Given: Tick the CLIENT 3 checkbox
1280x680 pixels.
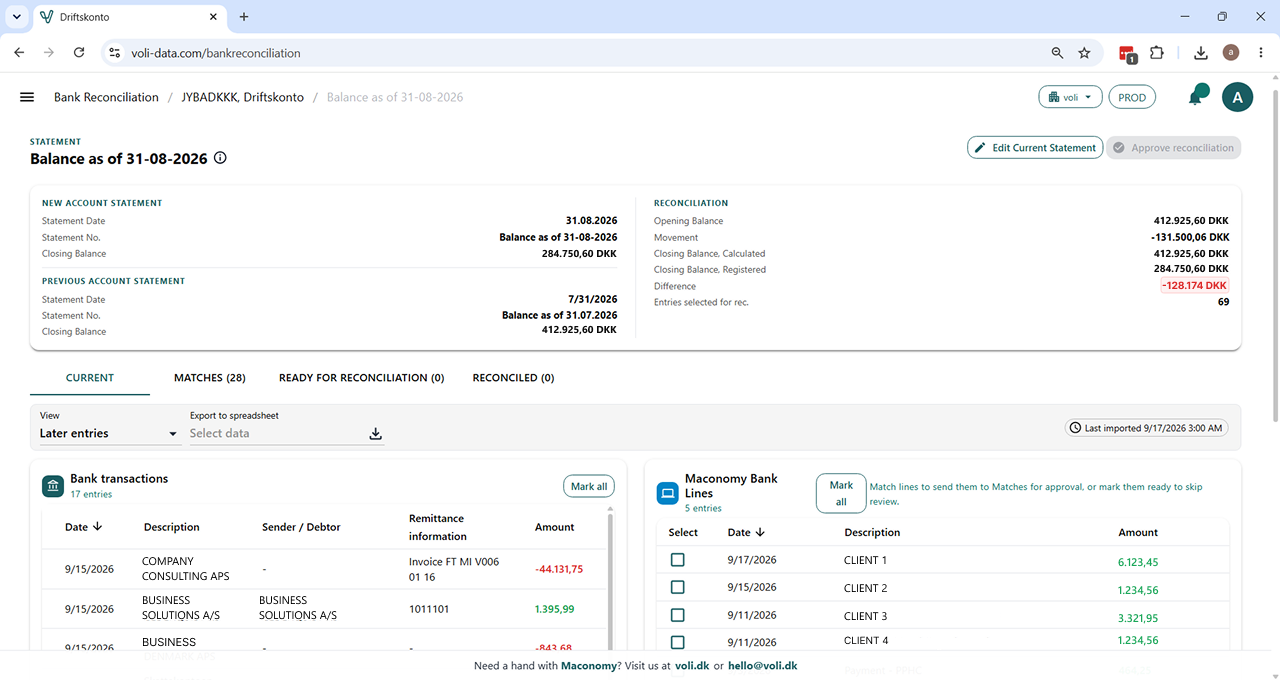Looking at the screenshot, I should [678, 615].
